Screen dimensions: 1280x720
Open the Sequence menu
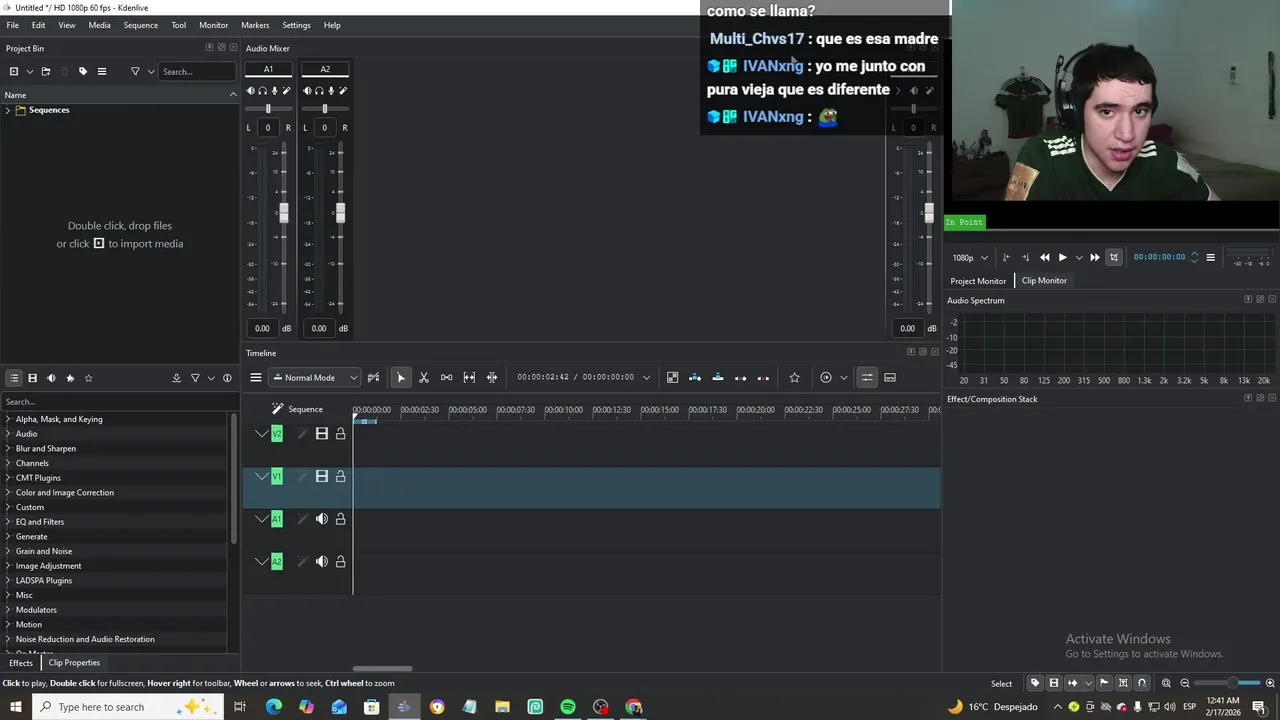(x=141, y=25)
